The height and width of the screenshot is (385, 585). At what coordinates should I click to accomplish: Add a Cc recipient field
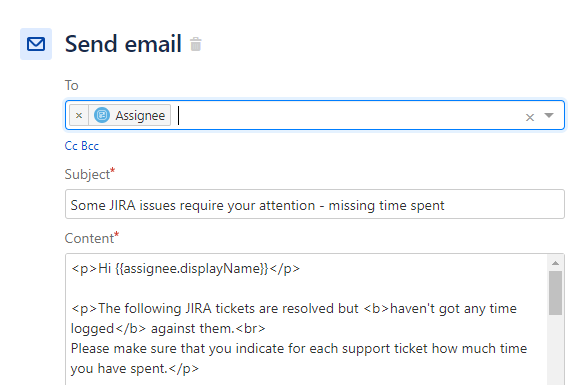pos(71,146)
